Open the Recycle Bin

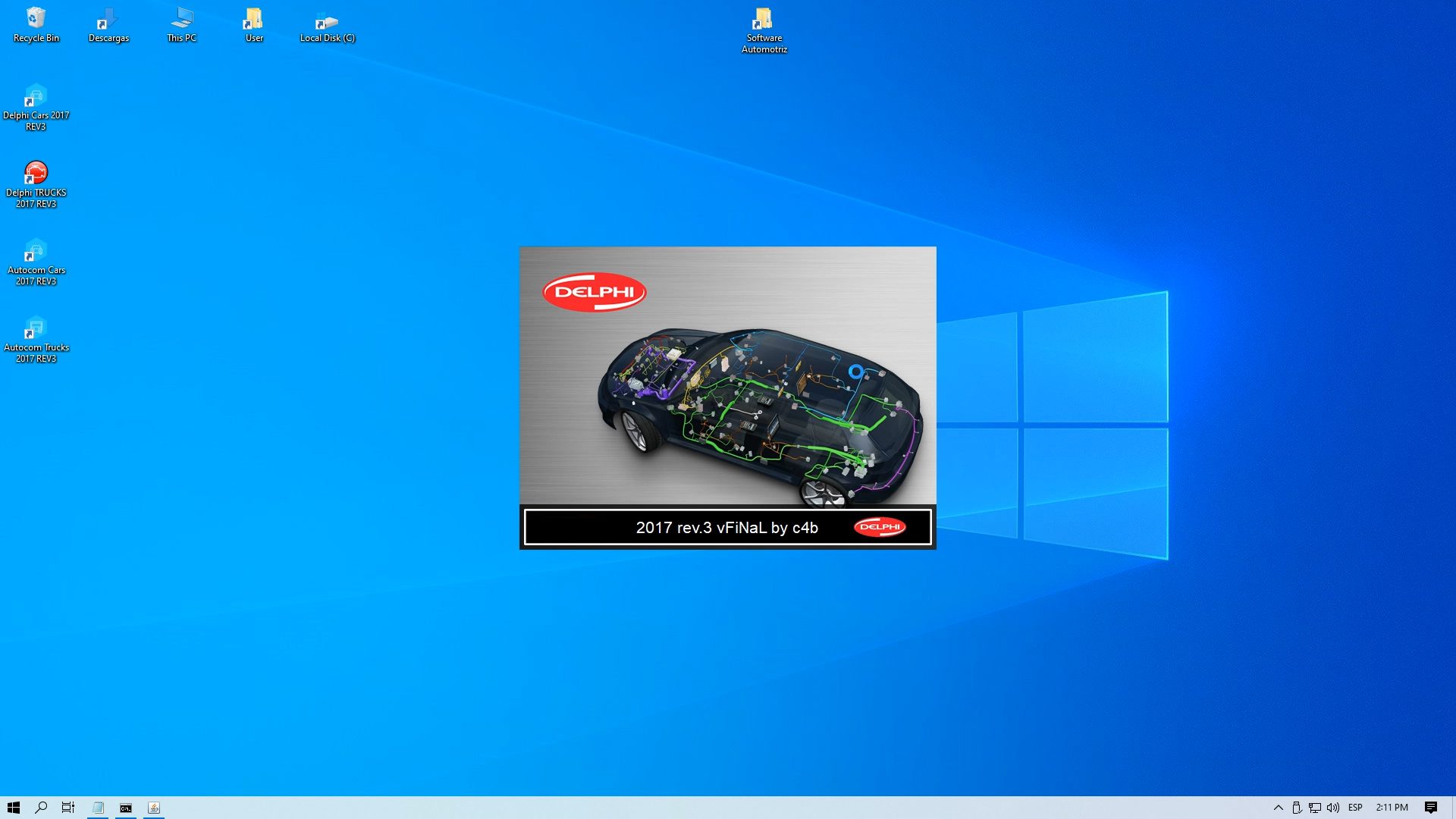35,19
